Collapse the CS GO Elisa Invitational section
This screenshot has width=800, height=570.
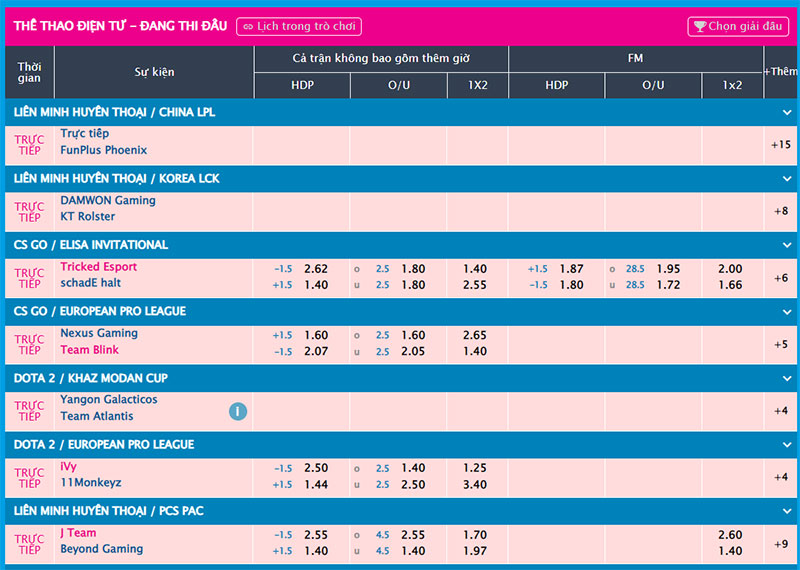(786, 245)
